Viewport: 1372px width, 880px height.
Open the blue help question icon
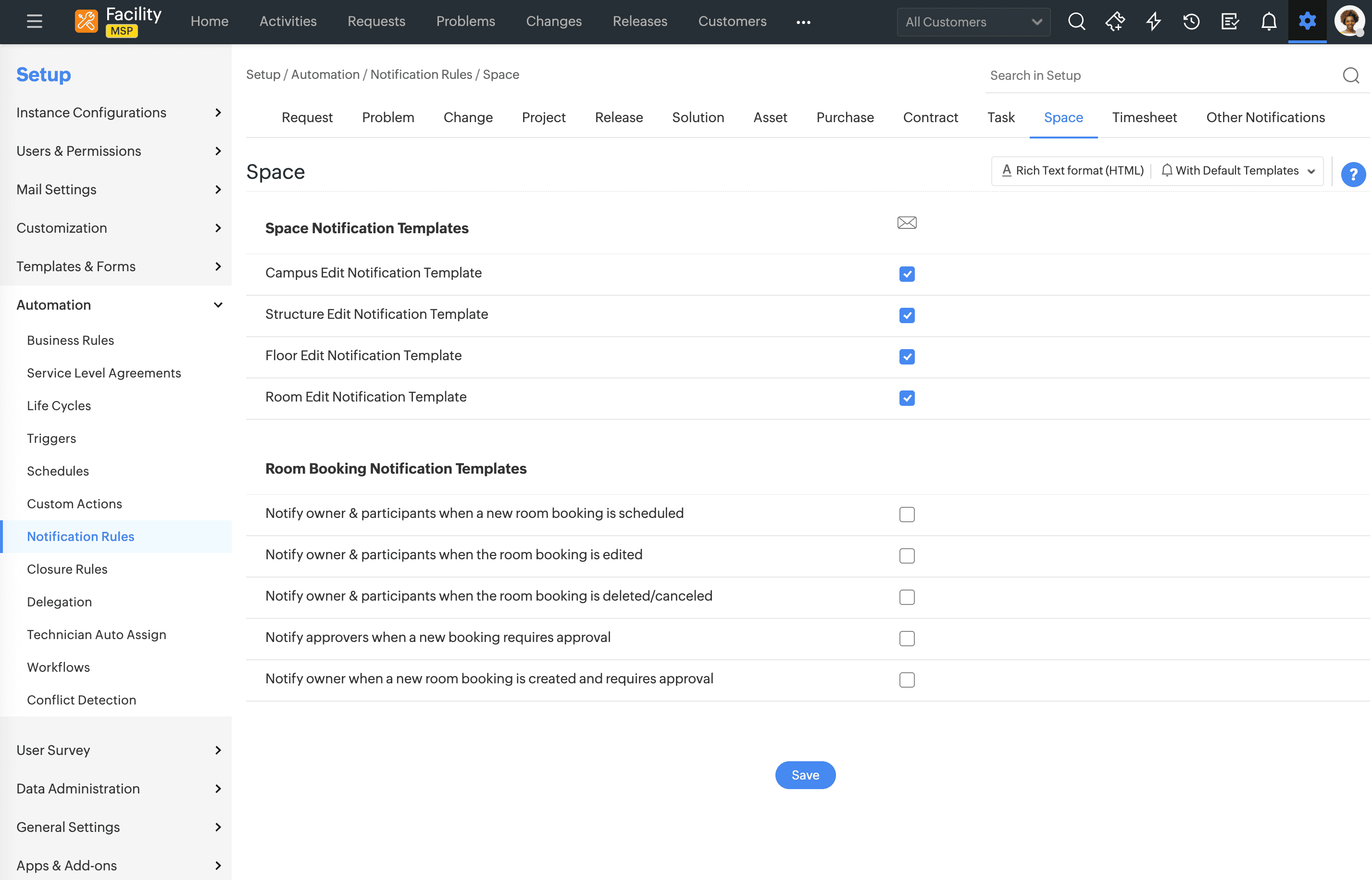1353,174
